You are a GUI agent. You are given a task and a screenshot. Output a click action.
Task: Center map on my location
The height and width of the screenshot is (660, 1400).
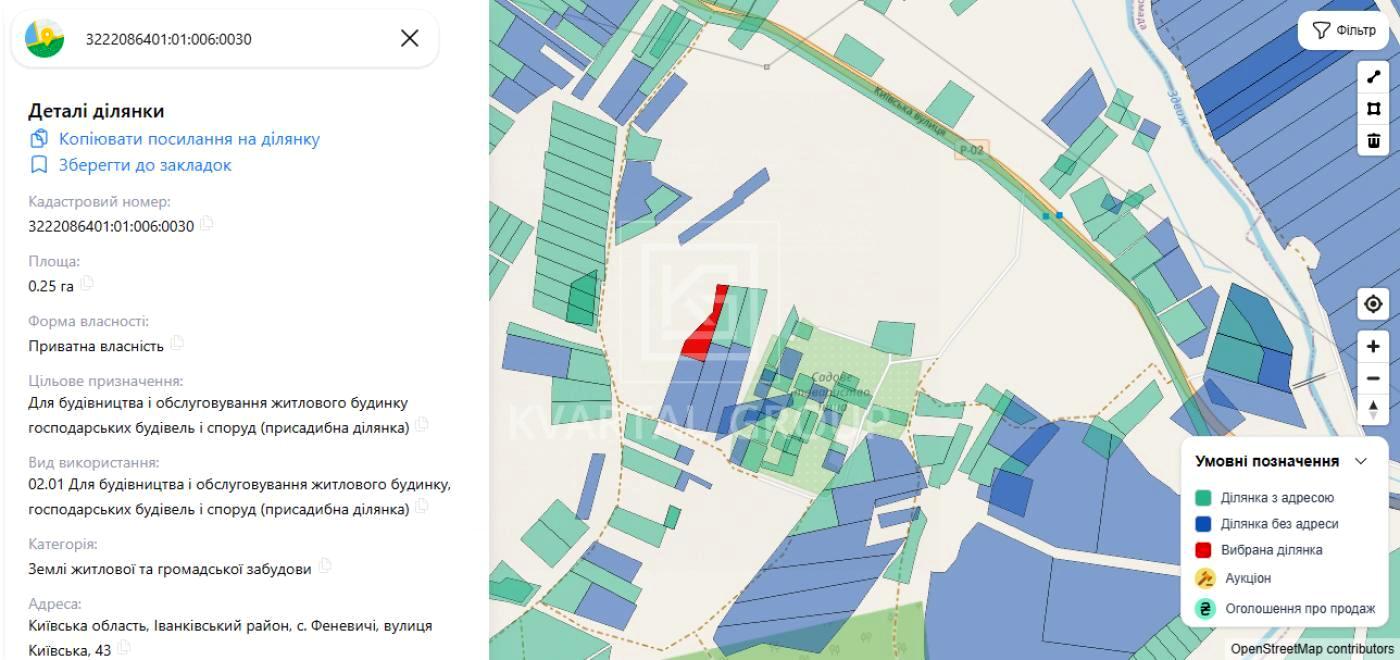click(x=1373, y=304)
